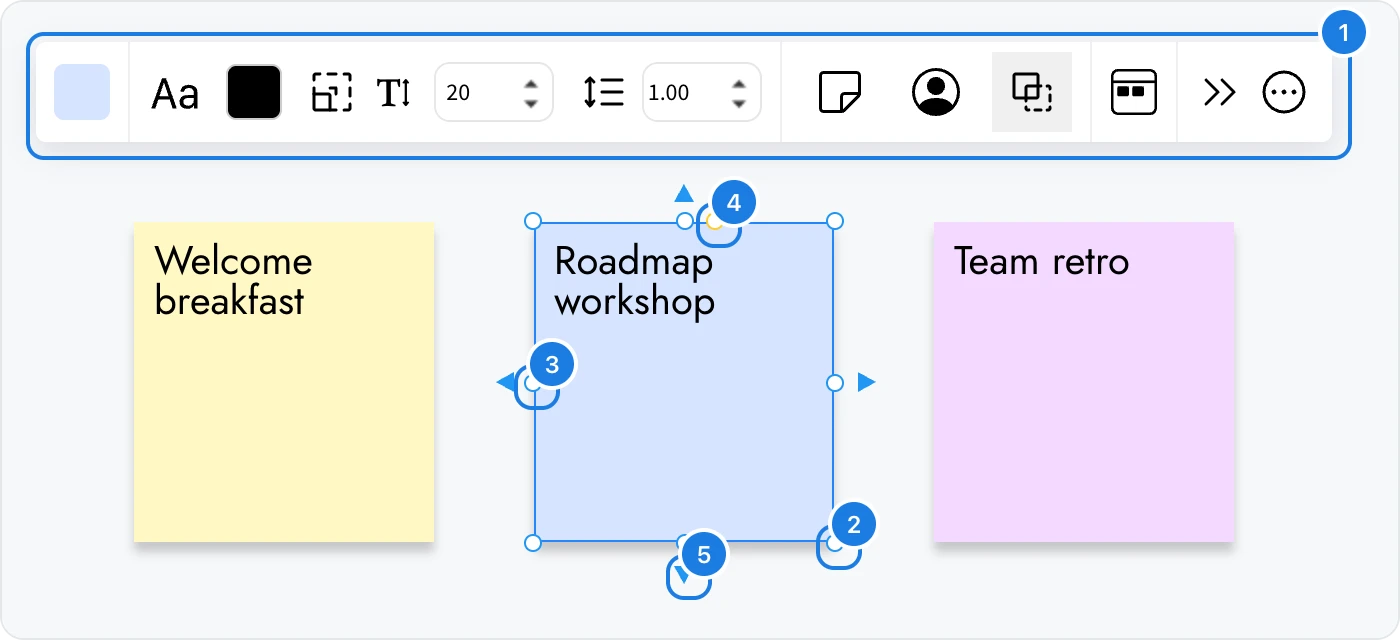The image size is (1400, 640).
Task: Click the left arrow beside Roadmap workshop note
Action: click(x=505, y=382)
